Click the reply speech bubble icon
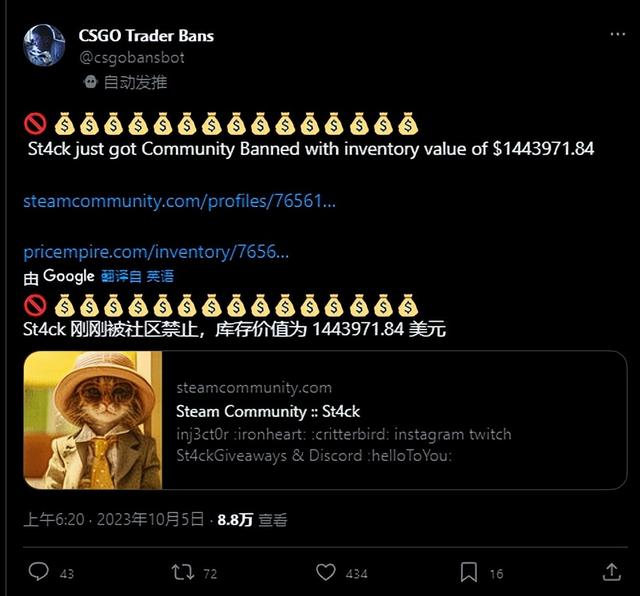 pos(39,572)
